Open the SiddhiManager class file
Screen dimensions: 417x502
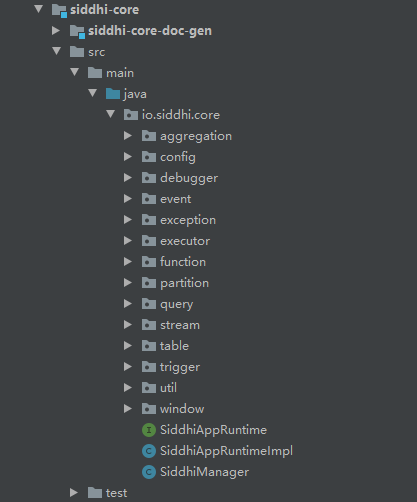pyautogui.click(x=204, y=472)
